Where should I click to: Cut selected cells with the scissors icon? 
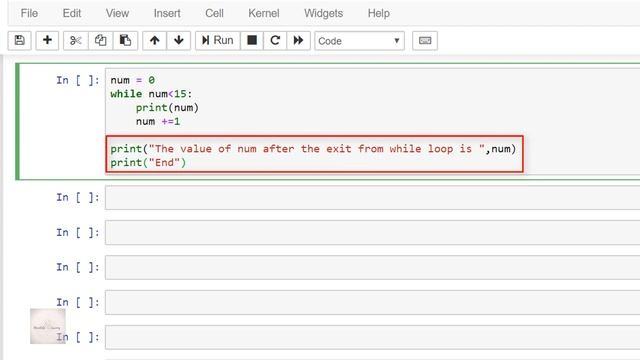click(76, 40)
